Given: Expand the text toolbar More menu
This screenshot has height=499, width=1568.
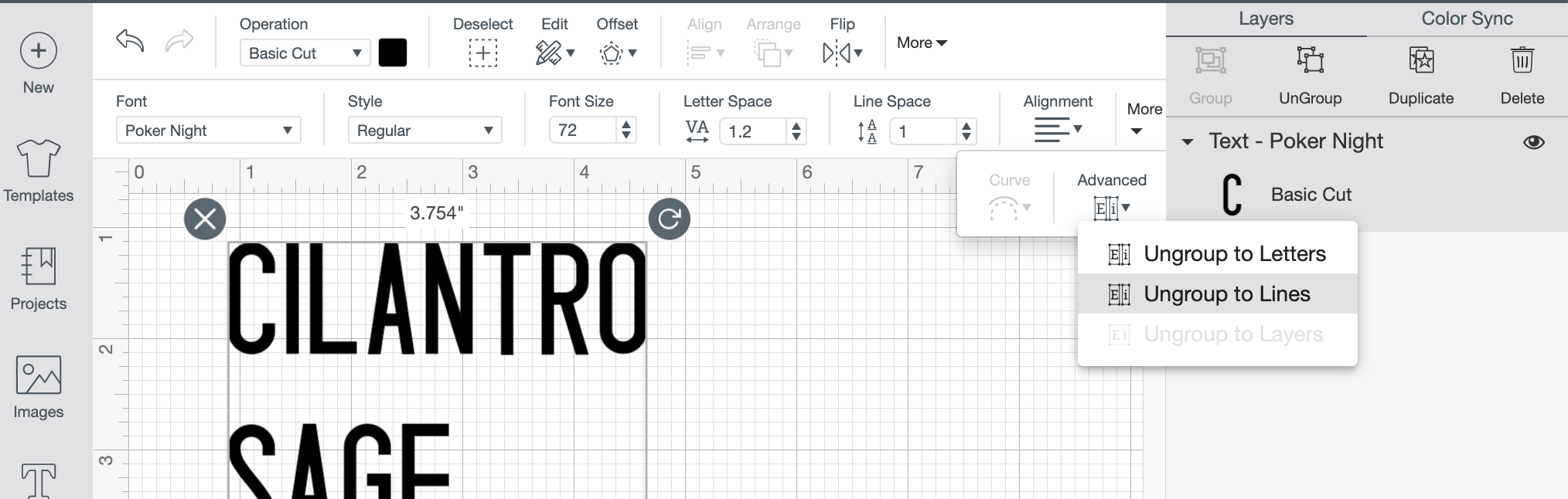Looking at the screenshot, I should 1144,118.
